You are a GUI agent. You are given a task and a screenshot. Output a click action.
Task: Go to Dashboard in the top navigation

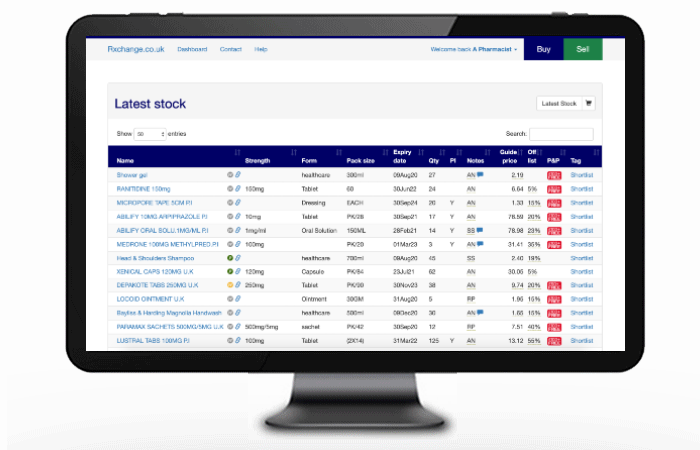(x=192, y=49)
